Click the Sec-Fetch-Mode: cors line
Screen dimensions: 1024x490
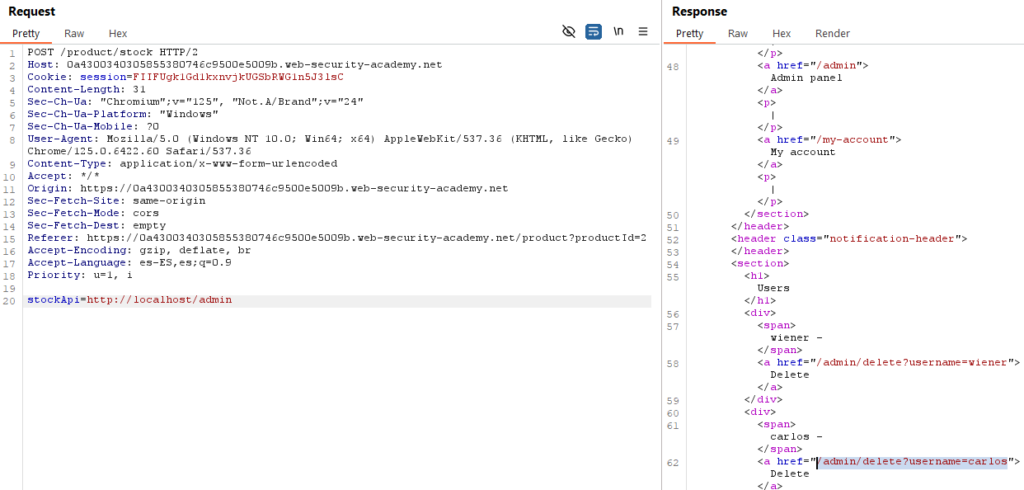coord(93,214)
